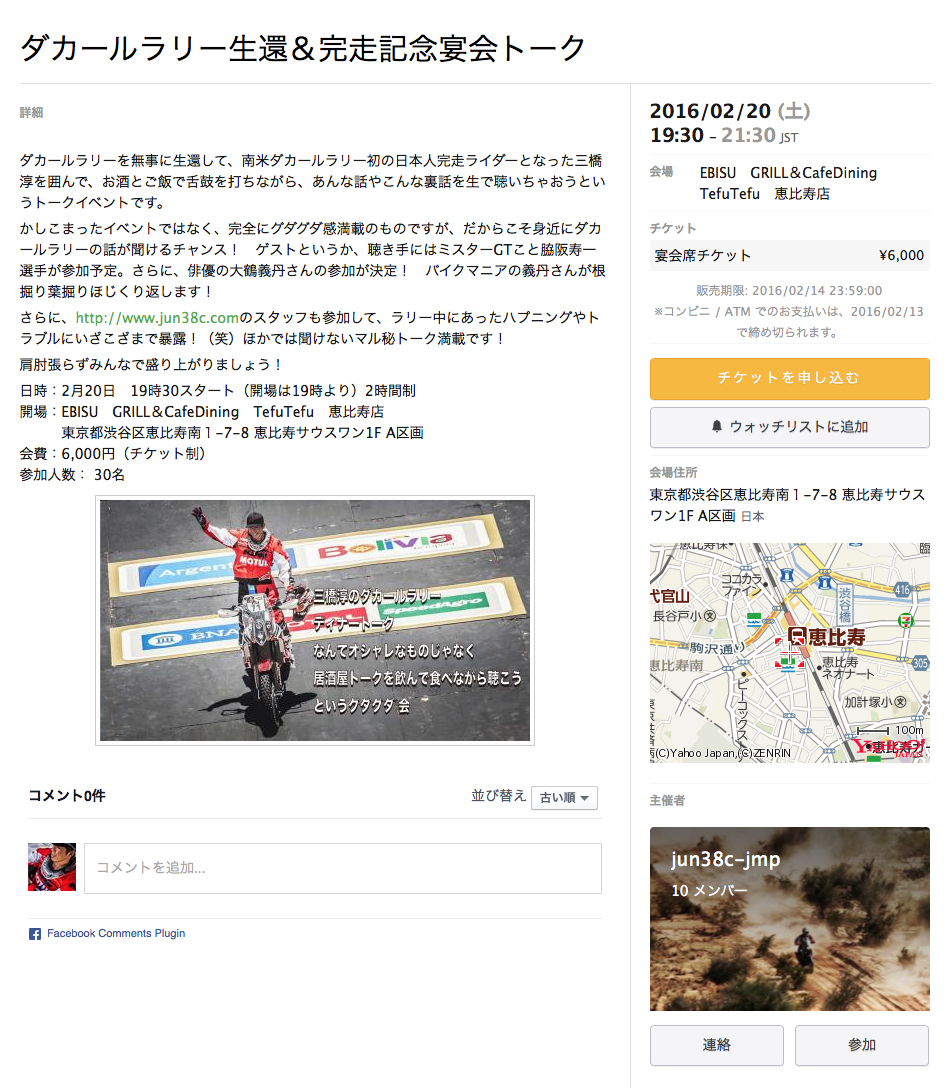
Task: Open the Facebook Comments Plugin link
Action: [116, 933]
